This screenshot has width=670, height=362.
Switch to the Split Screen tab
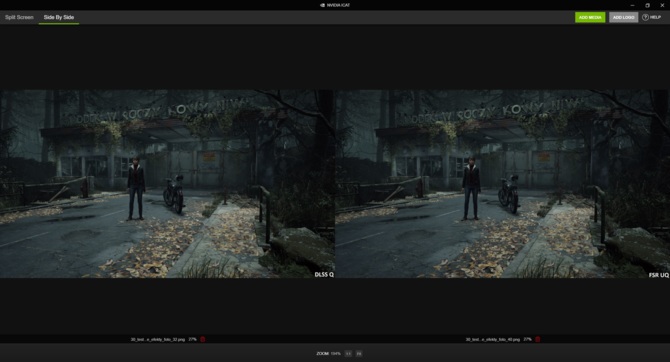[x=19, y=17]
